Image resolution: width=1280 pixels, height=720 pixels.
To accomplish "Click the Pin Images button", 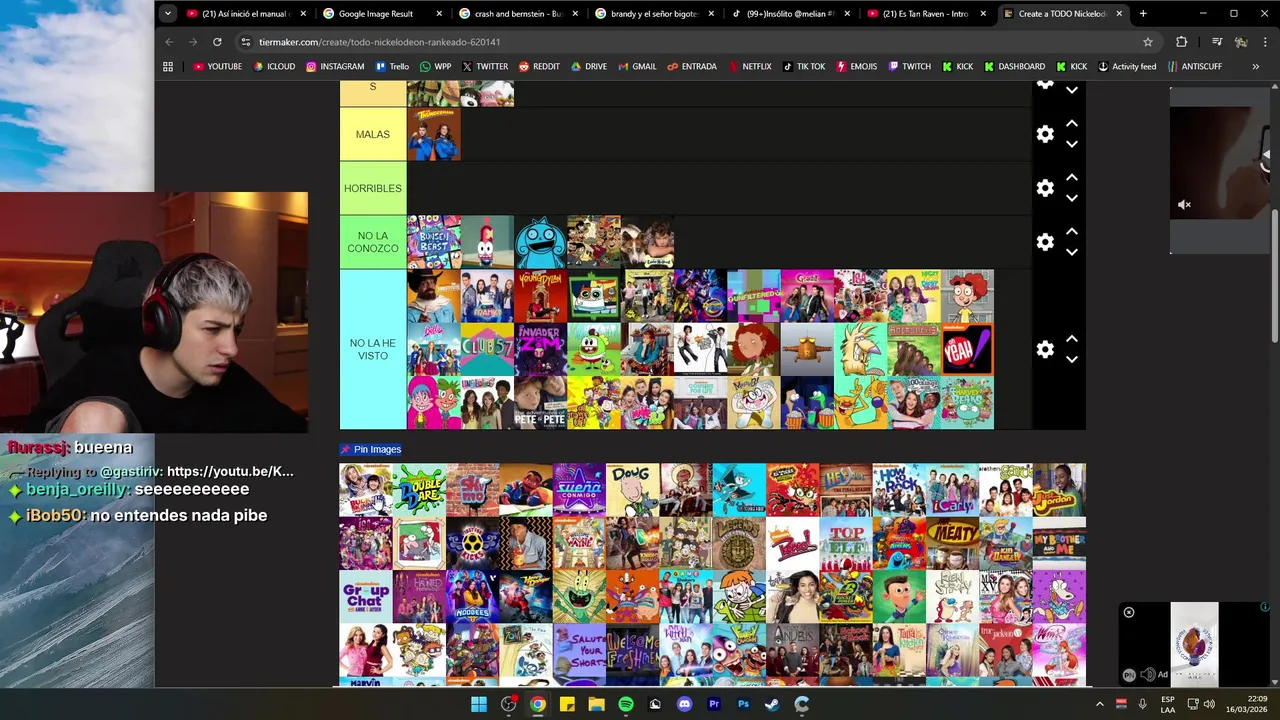I will coord(370,449).
